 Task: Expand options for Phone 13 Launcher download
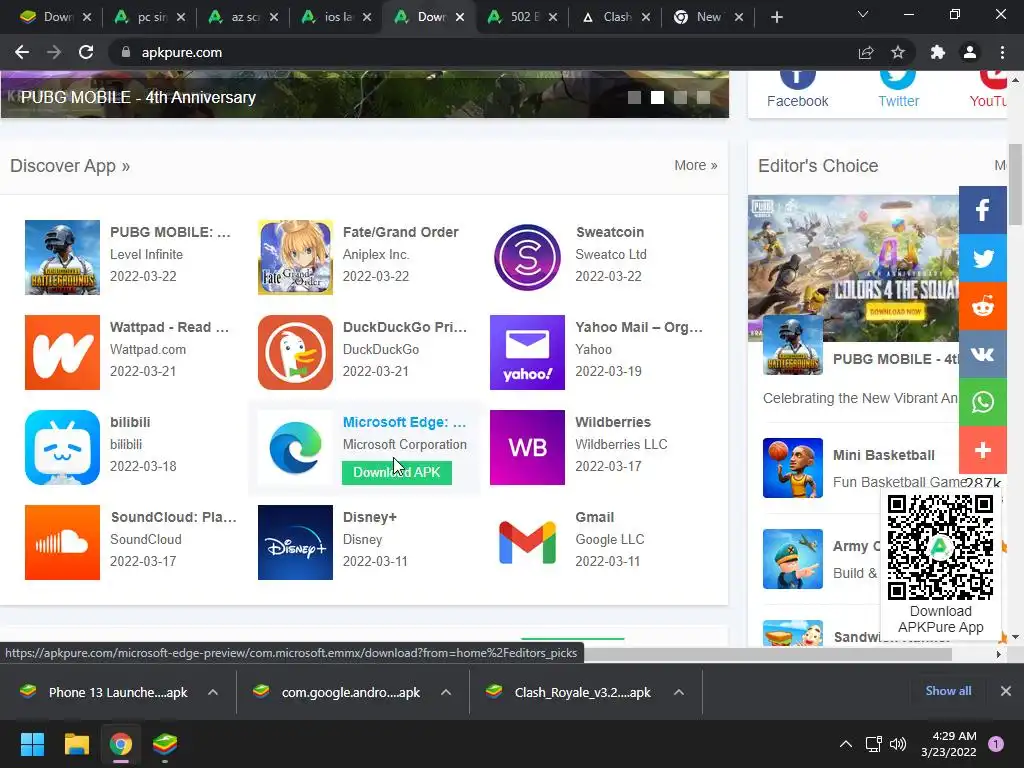(213, 692)
